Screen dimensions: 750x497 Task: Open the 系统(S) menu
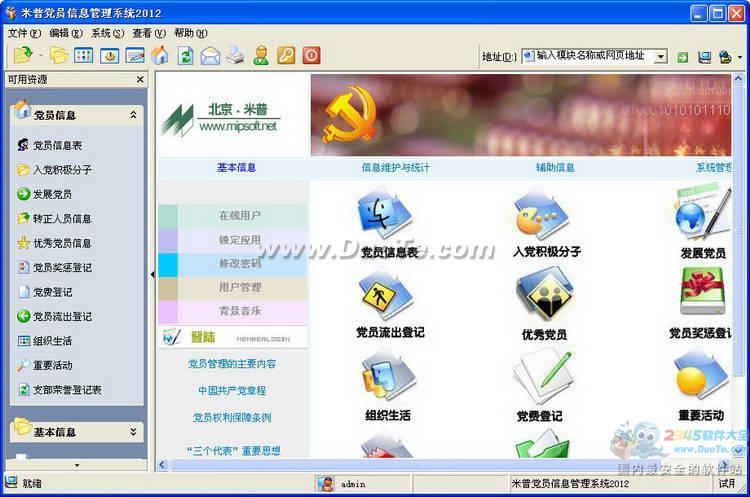pyautogui.click(x=100, y=33)
